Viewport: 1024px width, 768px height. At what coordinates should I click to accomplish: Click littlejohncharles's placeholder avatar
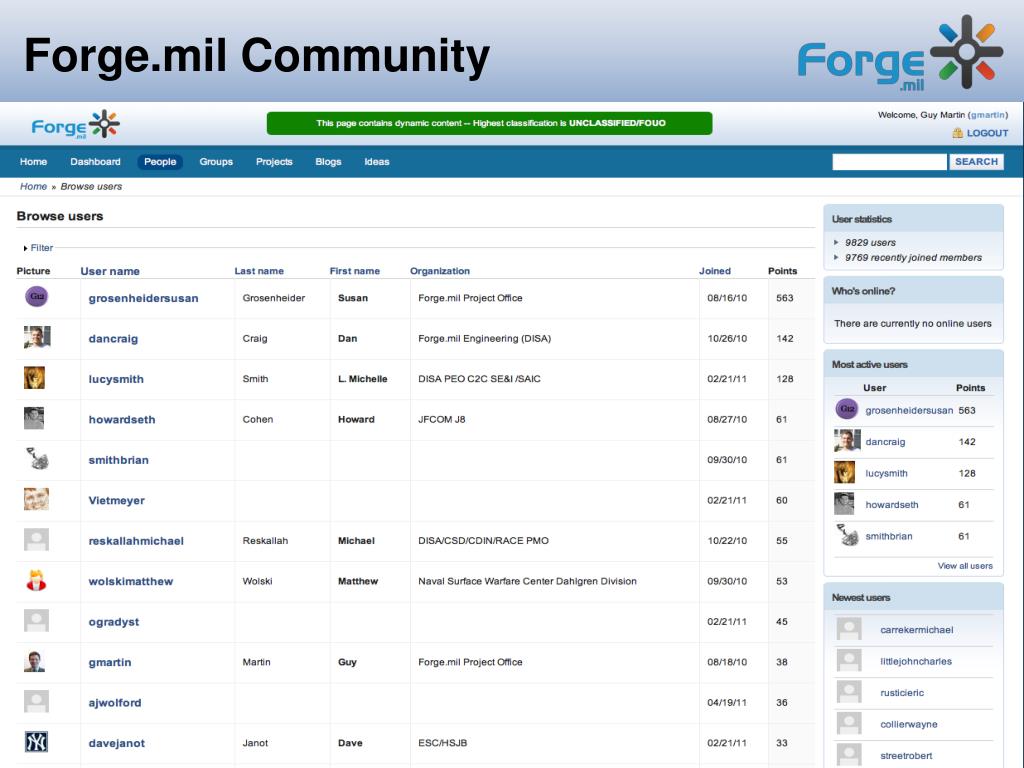[849, 660]
